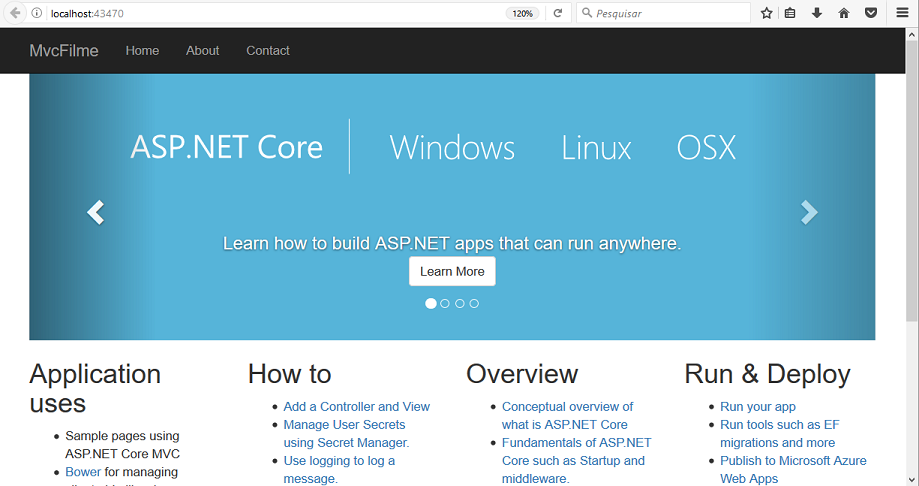The height and width of the screenshot is (486, 919).
Task: Click the MvcFilme brand link
Action: click(x=64, y=50)
